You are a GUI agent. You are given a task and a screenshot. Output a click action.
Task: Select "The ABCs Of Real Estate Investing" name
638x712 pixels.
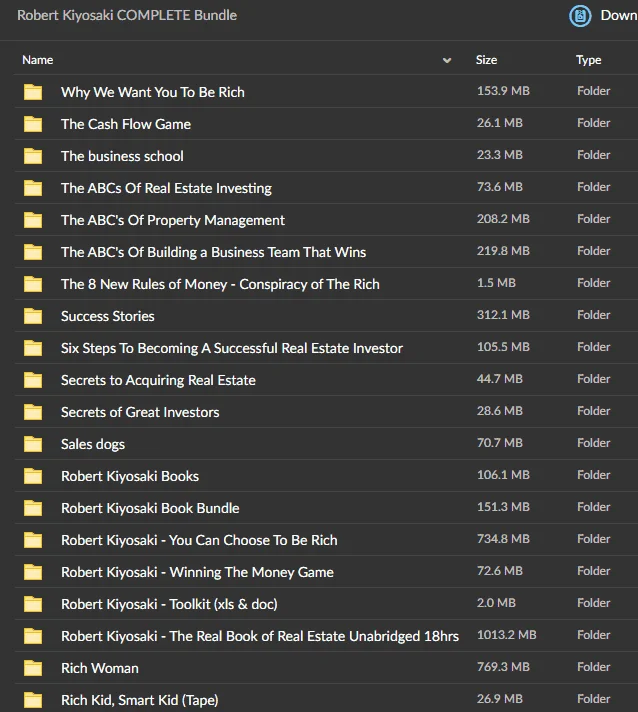(166, 188)
